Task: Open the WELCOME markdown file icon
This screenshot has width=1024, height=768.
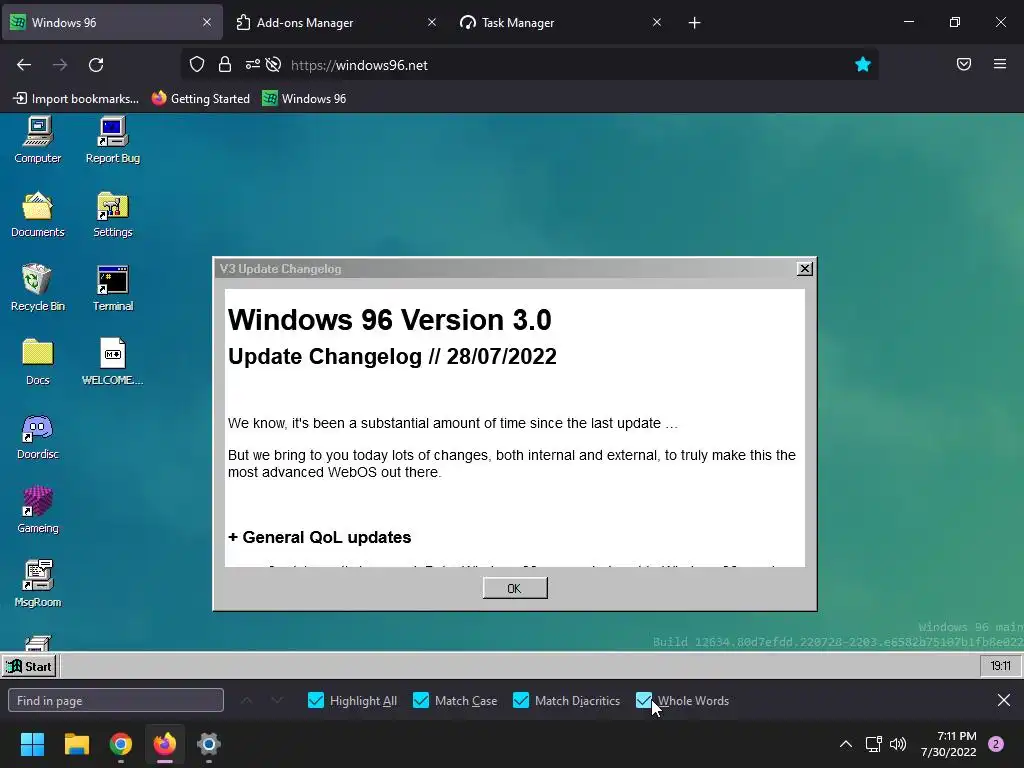Action: (x=112, y=361)
